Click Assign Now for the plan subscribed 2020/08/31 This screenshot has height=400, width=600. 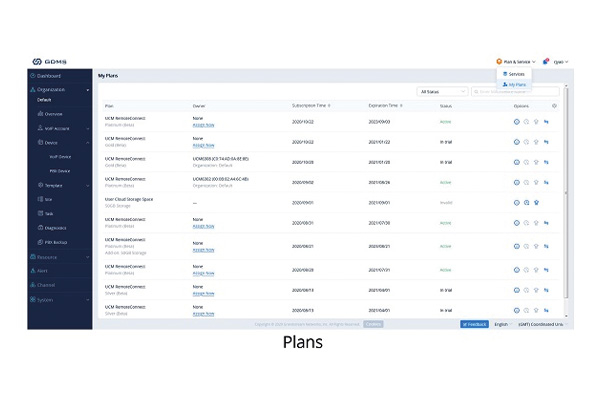(203, 227)
